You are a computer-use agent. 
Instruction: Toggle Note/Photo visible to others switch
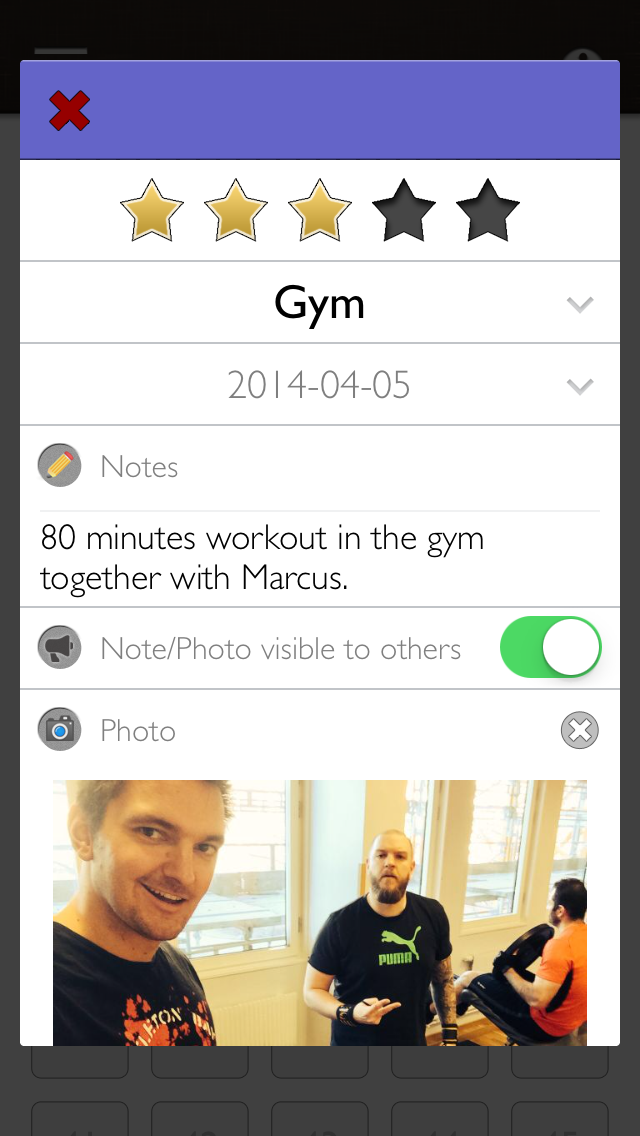(551, 647)
